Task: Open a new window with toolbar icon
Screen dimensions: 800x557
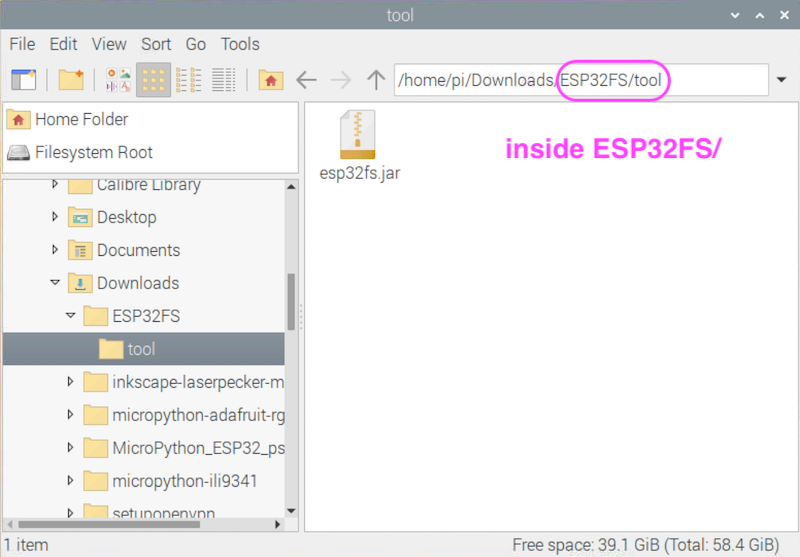Action: [x=23, y=80]
